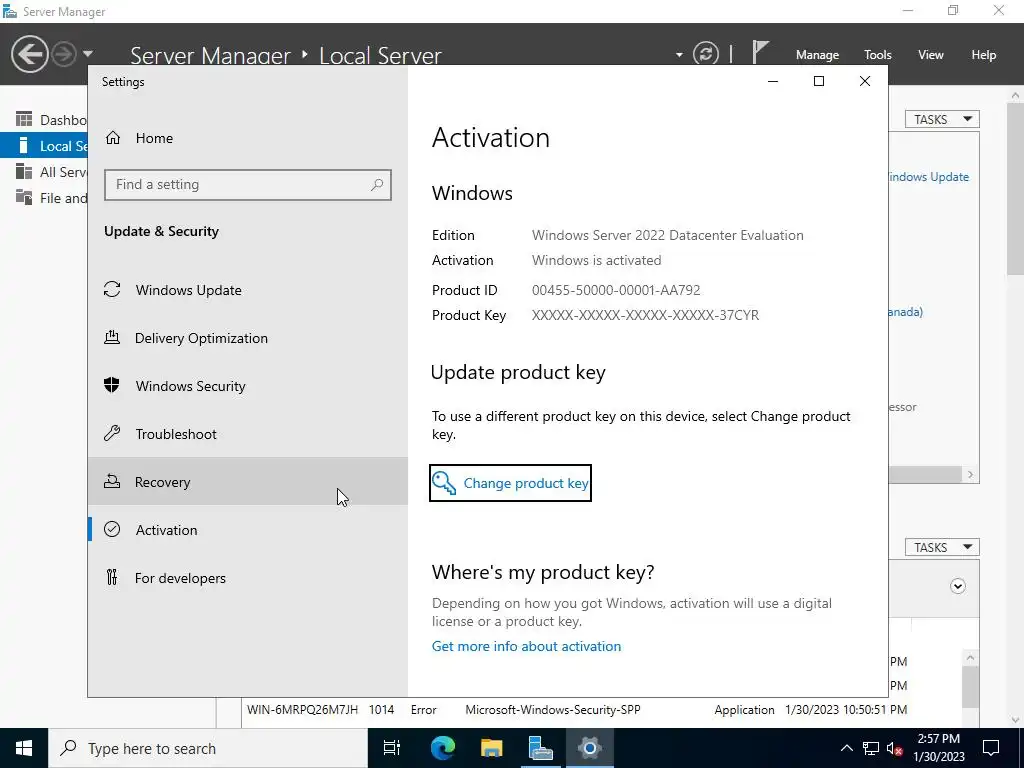Open navigation history dropdown arrow

[x=88, y=54]
